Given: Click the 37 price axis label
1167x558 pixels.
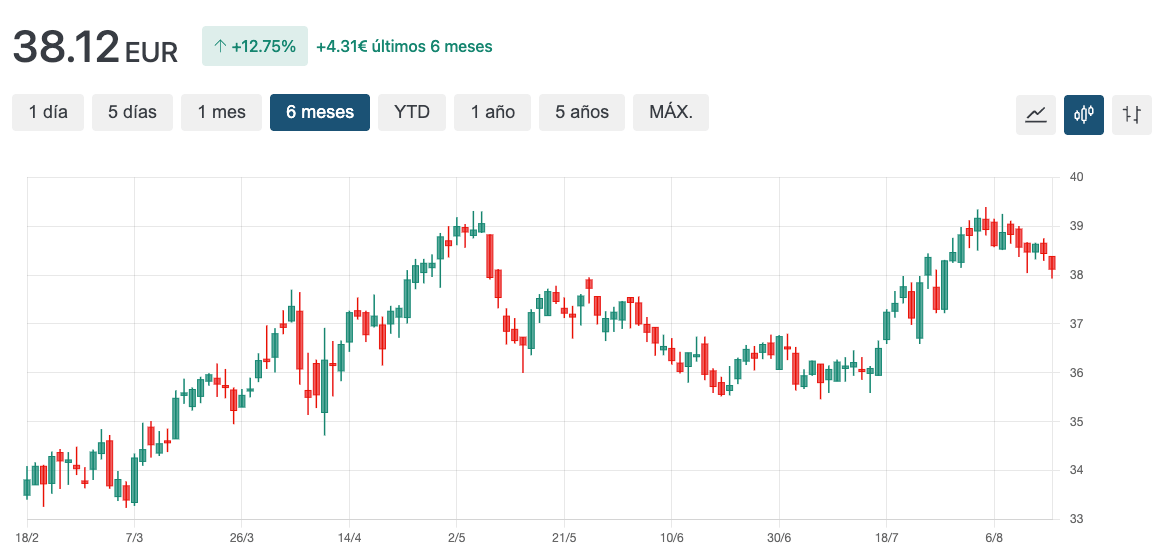Looking at the screenshot, I should (1076, 324).
